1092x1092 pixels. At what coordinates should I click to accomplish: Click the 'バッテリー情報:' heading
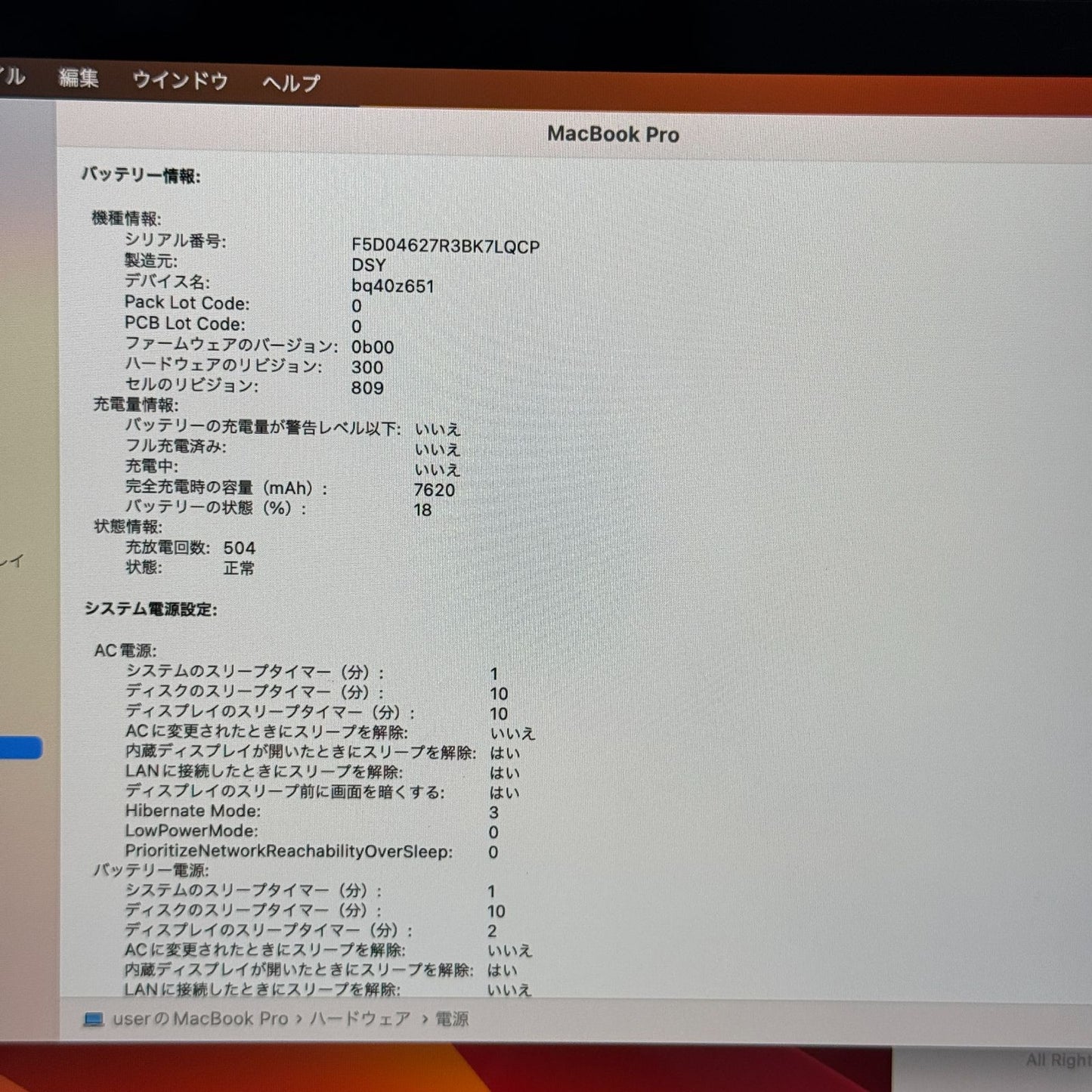[x=141, y=176]
